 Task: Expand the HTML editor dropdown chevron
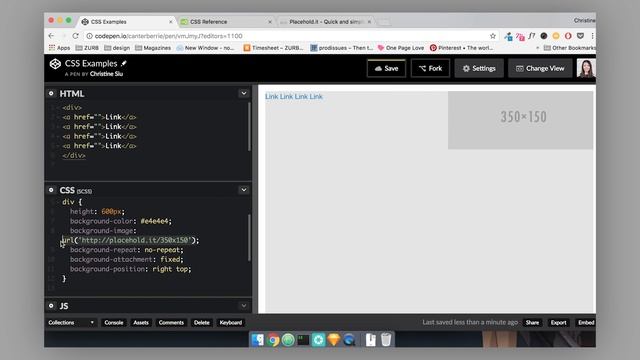[x=244, y=93]
